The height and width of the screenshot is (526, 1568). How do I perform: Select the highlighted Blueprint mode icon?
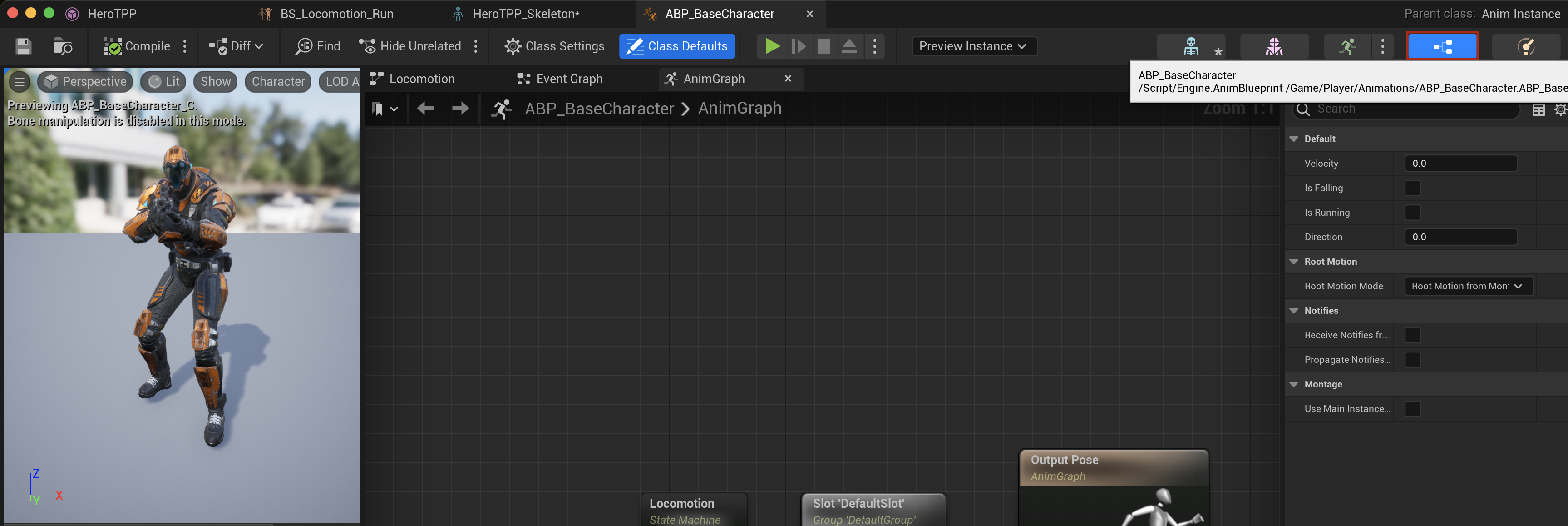click(1442, 46)
